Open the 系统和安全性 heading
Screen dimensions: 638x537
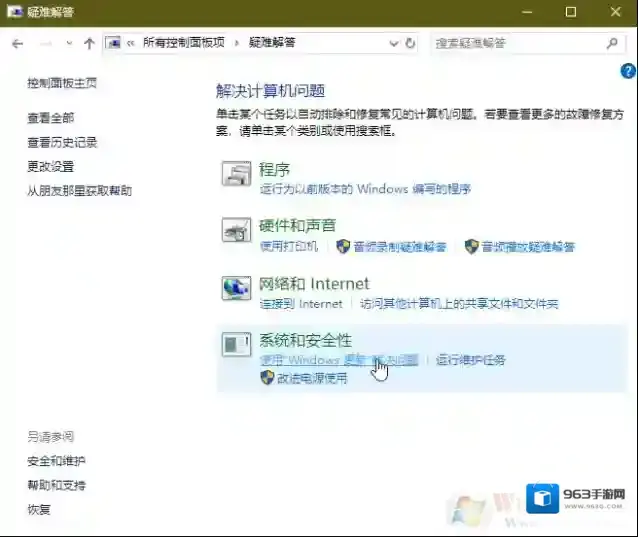306,341
